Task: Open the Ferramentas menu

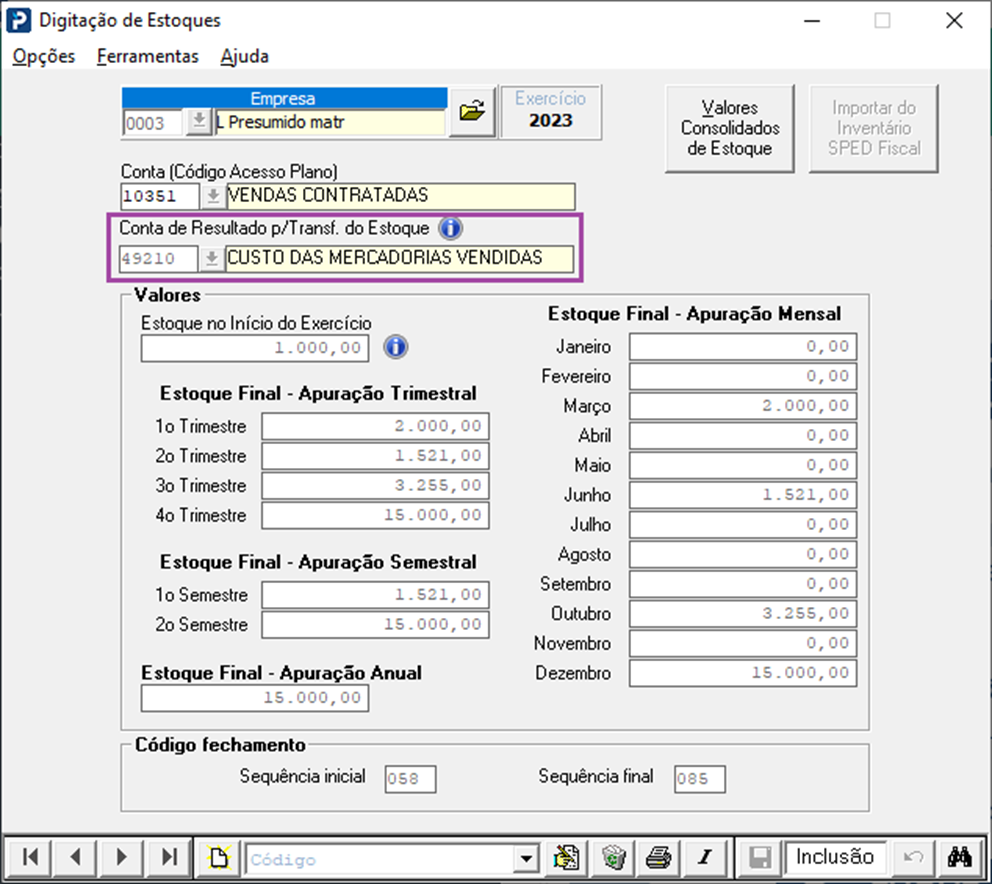Action: [147, 56]
